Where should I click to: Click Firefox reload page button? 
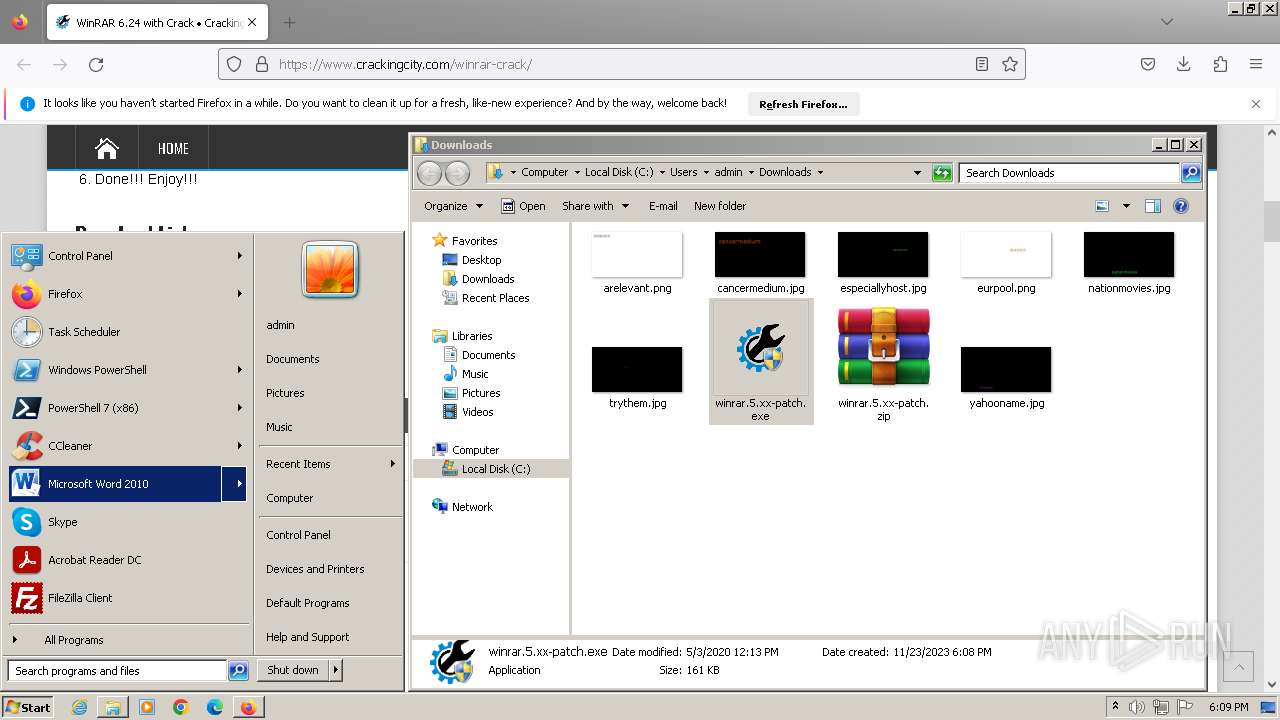96,64
